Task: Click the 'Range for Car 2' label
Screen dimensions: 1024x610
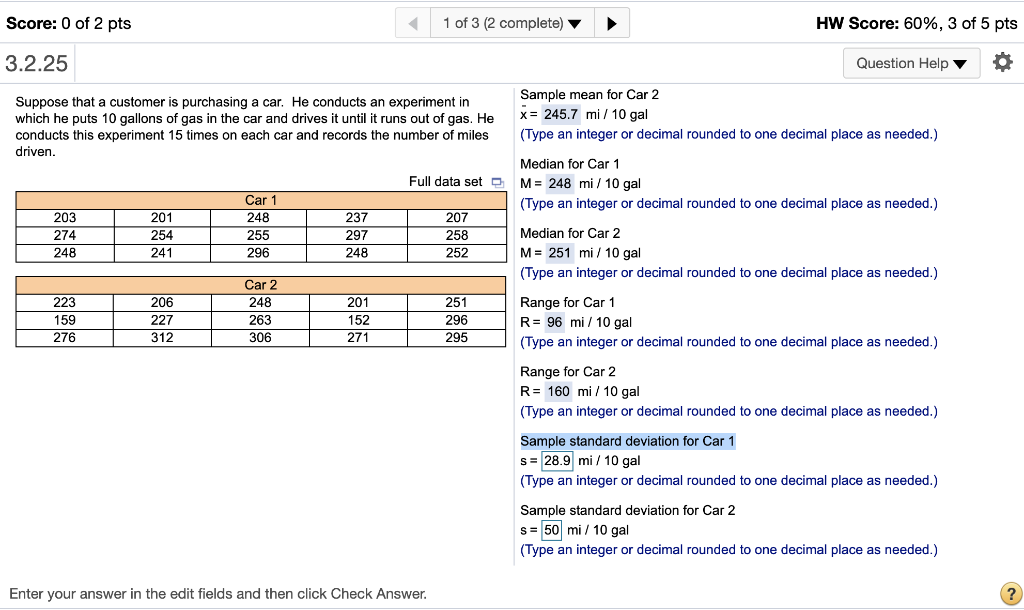Action: (x=568, y=372)
